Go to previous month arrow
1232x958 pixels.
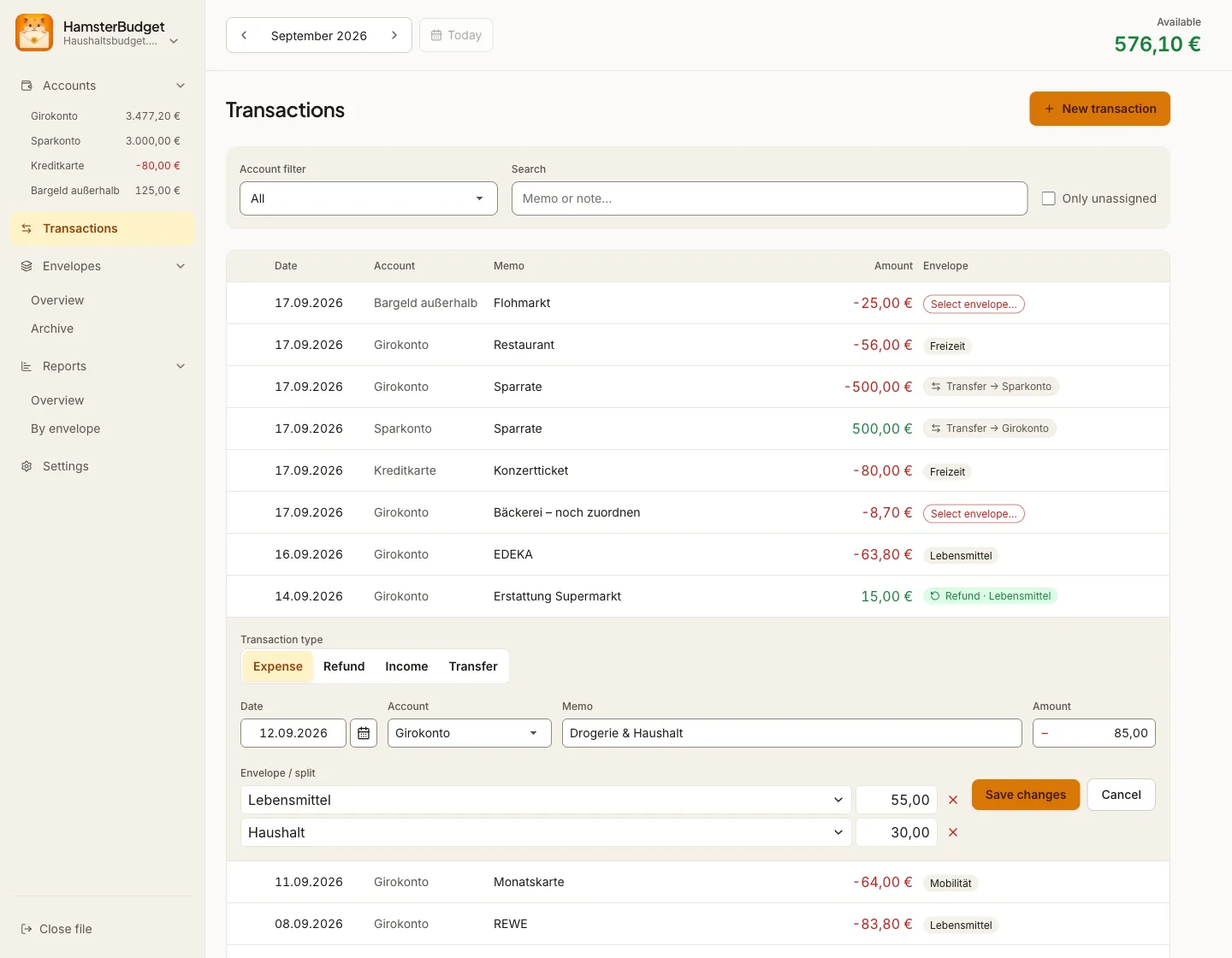[245, 35]
